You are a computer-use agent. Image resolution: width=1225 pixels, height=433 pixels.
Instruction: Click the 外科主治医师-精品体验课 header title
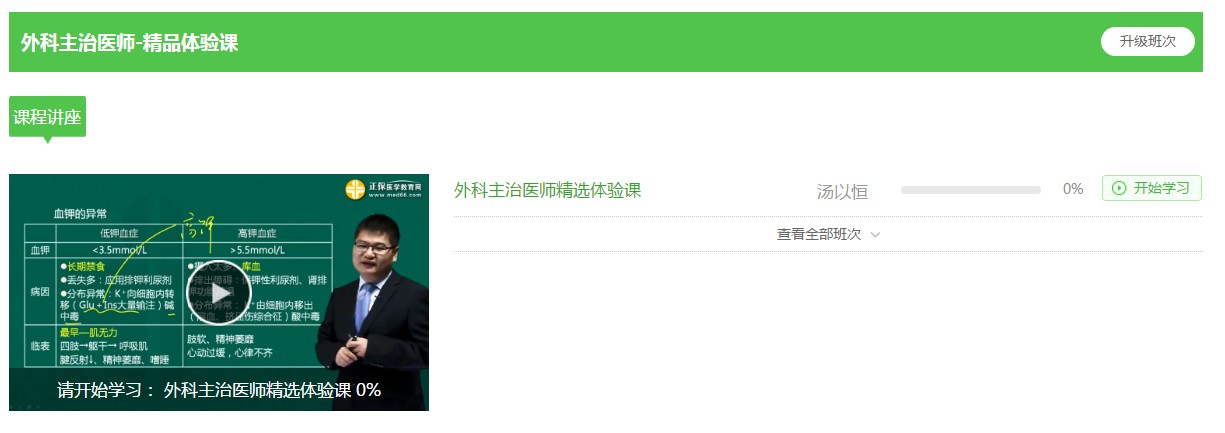129,43
